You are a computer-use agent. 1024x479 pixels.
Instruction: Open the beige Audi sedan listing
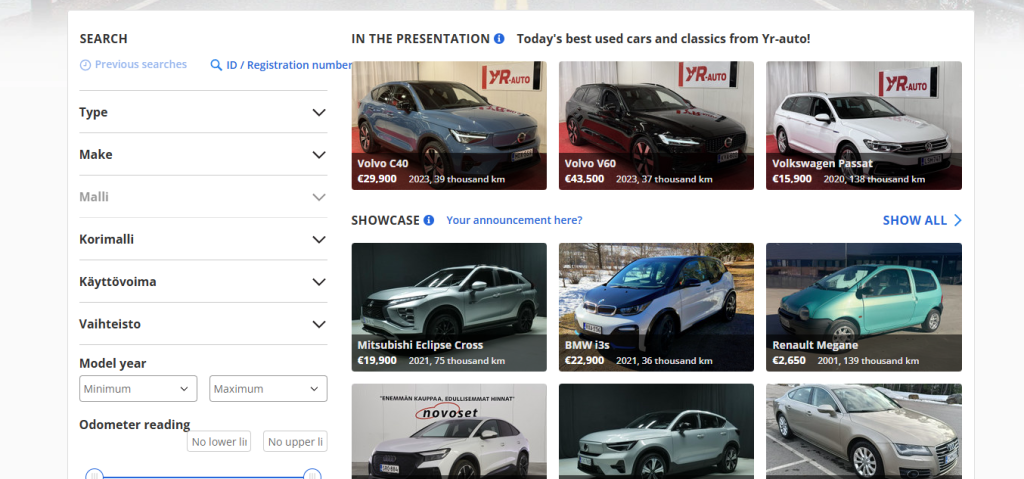(864, 431)
